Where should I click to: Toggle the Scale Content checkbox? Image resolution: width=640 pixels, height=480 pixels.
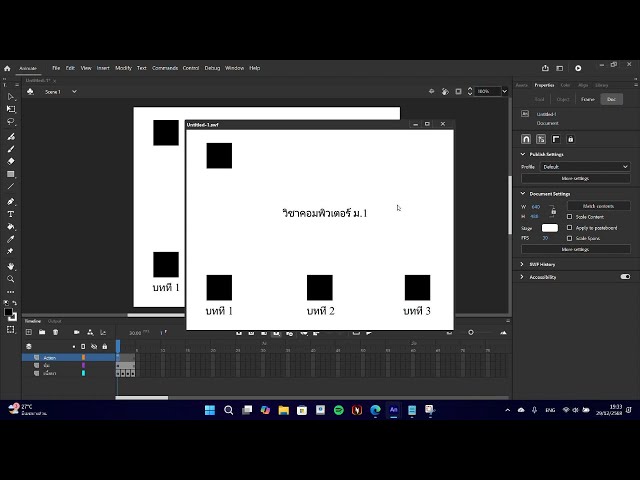tap(569, 217)
